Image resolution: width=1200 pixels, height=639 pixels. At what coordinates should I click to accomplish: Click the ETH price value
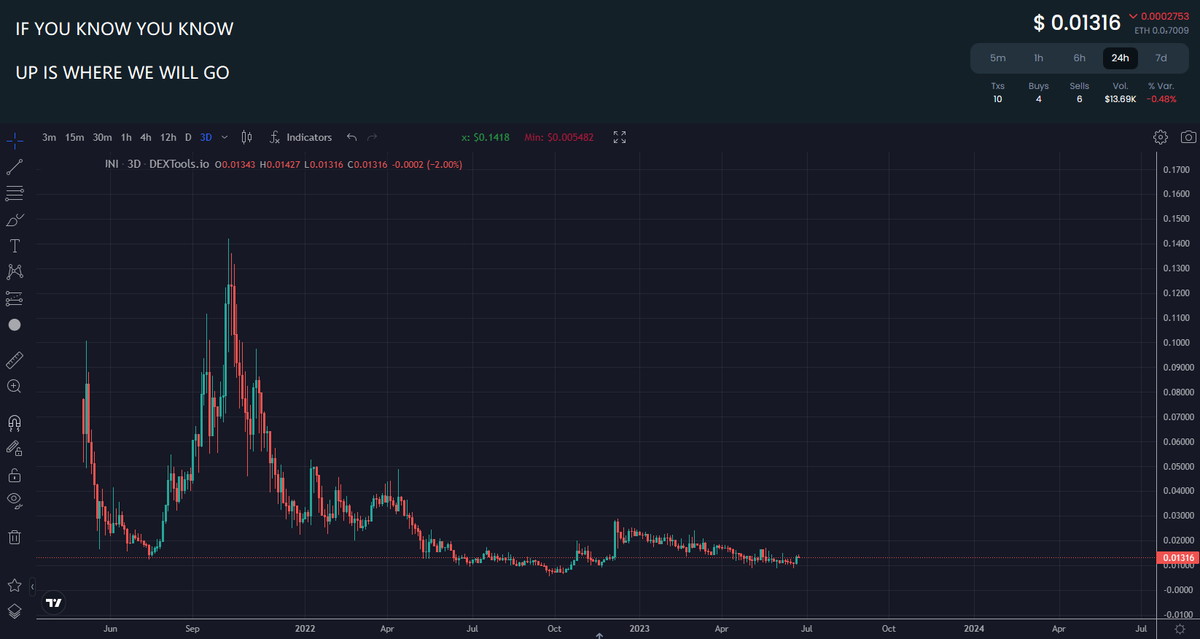(x=1161, y=31)
